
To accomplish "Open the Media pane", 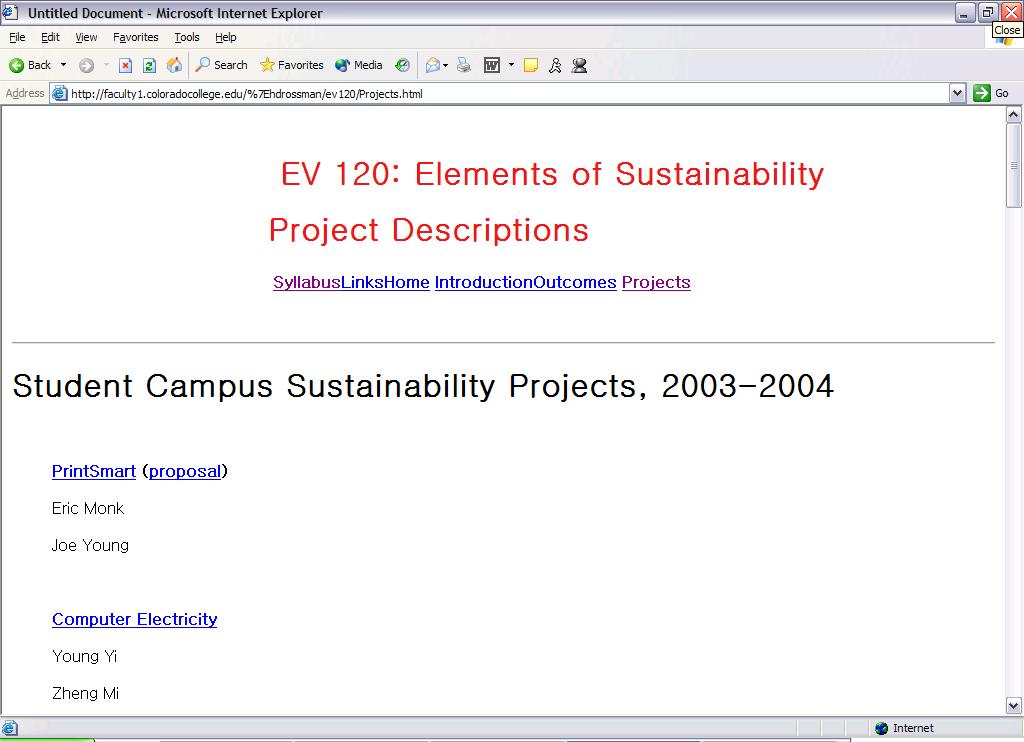I will 359,65.
